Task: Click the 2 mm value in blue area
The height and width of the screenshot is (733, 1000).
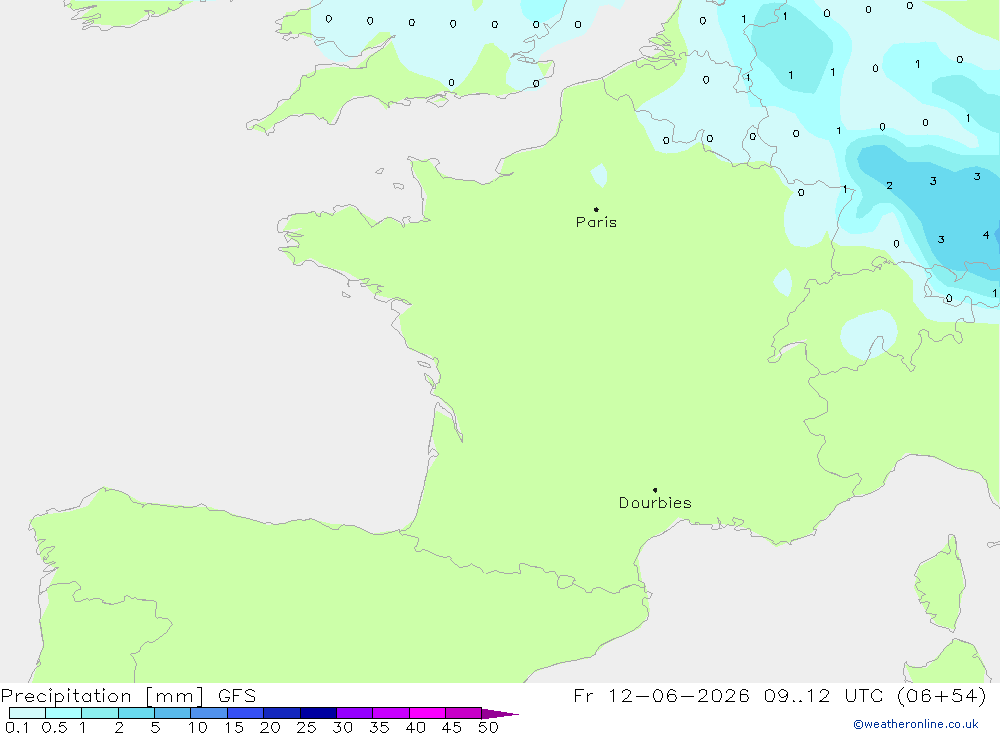Action: (x=889, y=186)
